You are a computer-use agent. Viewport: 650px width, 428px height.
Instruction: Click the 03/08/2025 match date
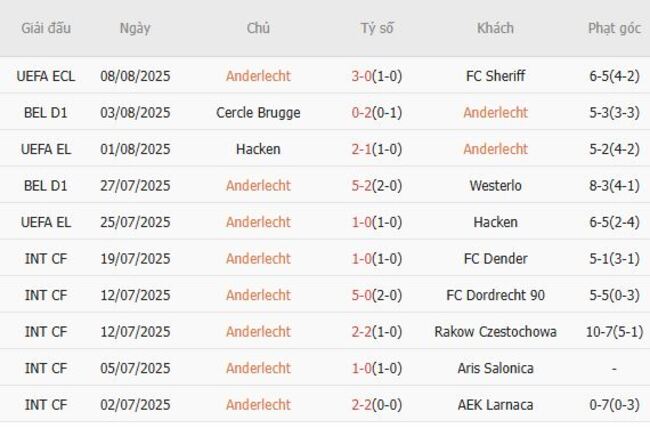pos(135,113)
